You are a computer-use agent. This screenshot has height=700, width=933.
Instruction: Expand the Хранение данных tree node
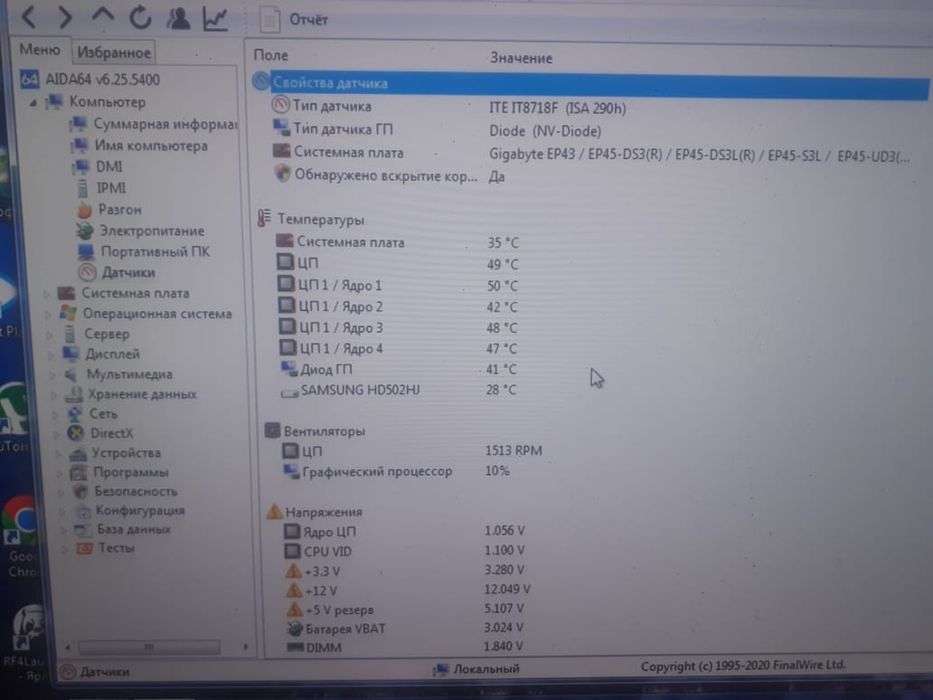pos(54,395)
